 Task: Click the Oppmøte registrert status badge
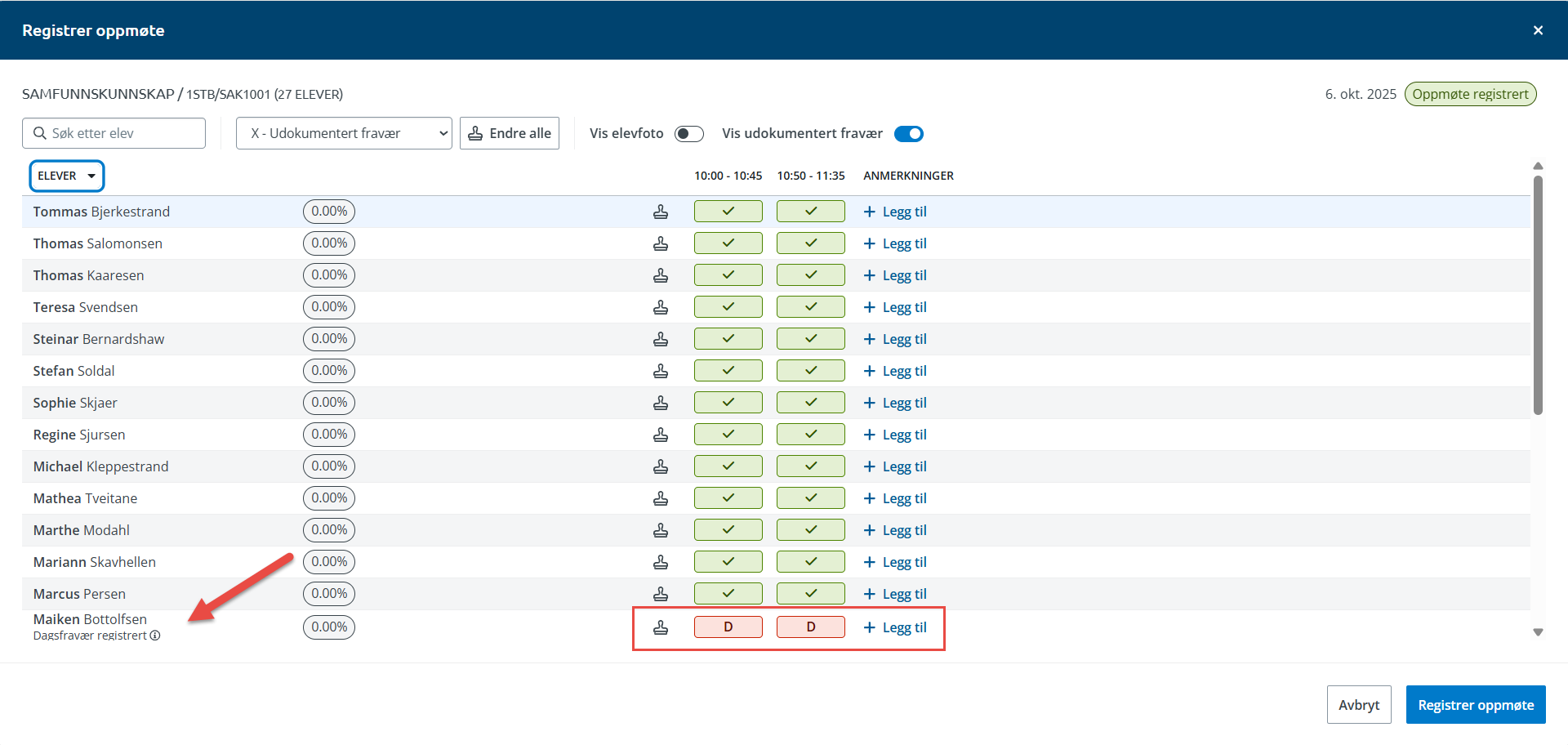[1470, 94]
